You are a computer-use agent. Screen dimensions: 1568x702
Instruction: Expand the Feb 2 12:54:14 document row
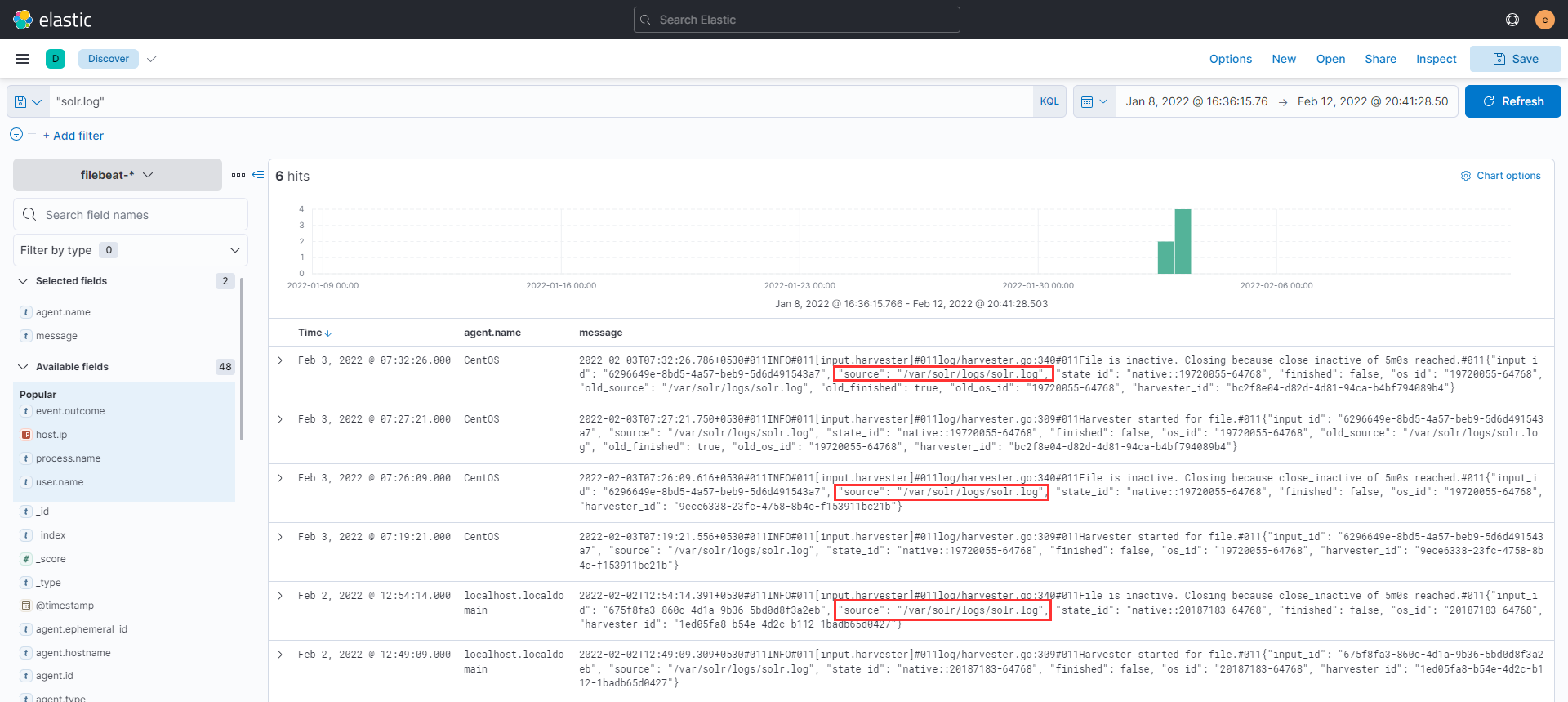point(280,596)
